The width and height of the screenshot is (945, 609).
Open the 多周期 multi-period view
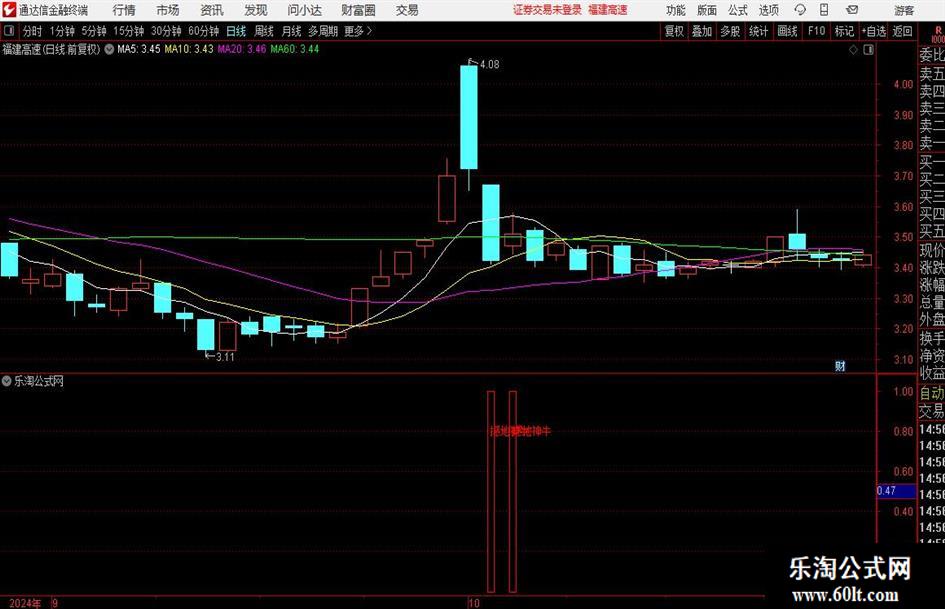(323, 31)
